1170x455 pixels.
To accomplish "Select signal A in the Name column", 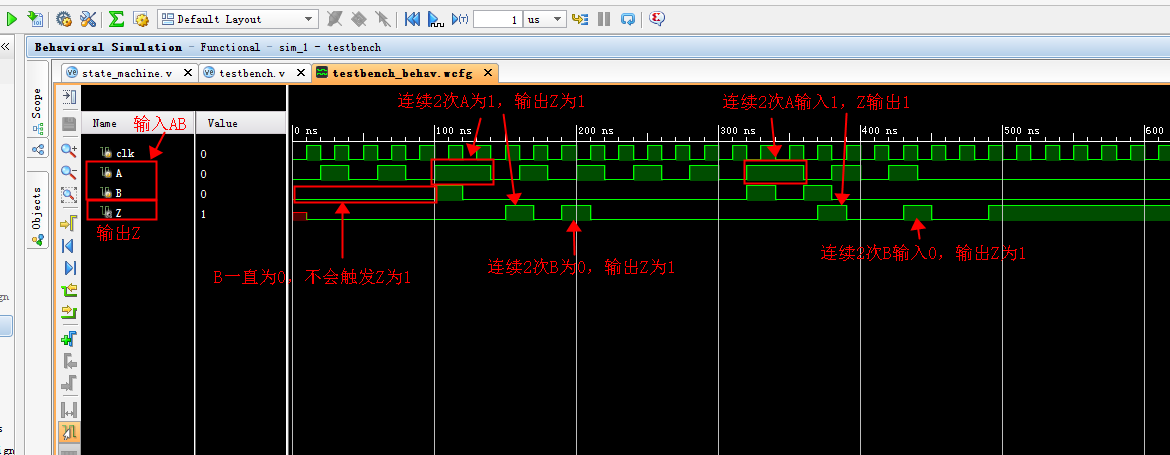I will pyautogui.click(x=119, y=173).
